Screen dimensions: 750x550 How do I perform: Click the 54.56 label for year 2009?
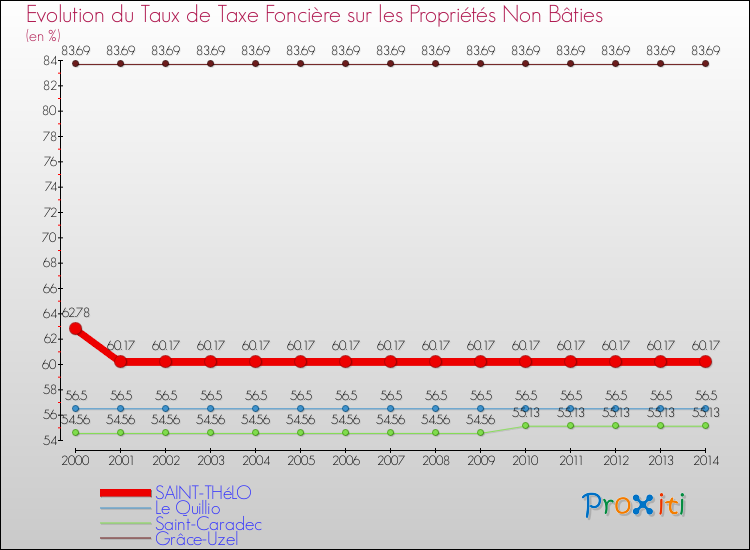tap(481, 419)
